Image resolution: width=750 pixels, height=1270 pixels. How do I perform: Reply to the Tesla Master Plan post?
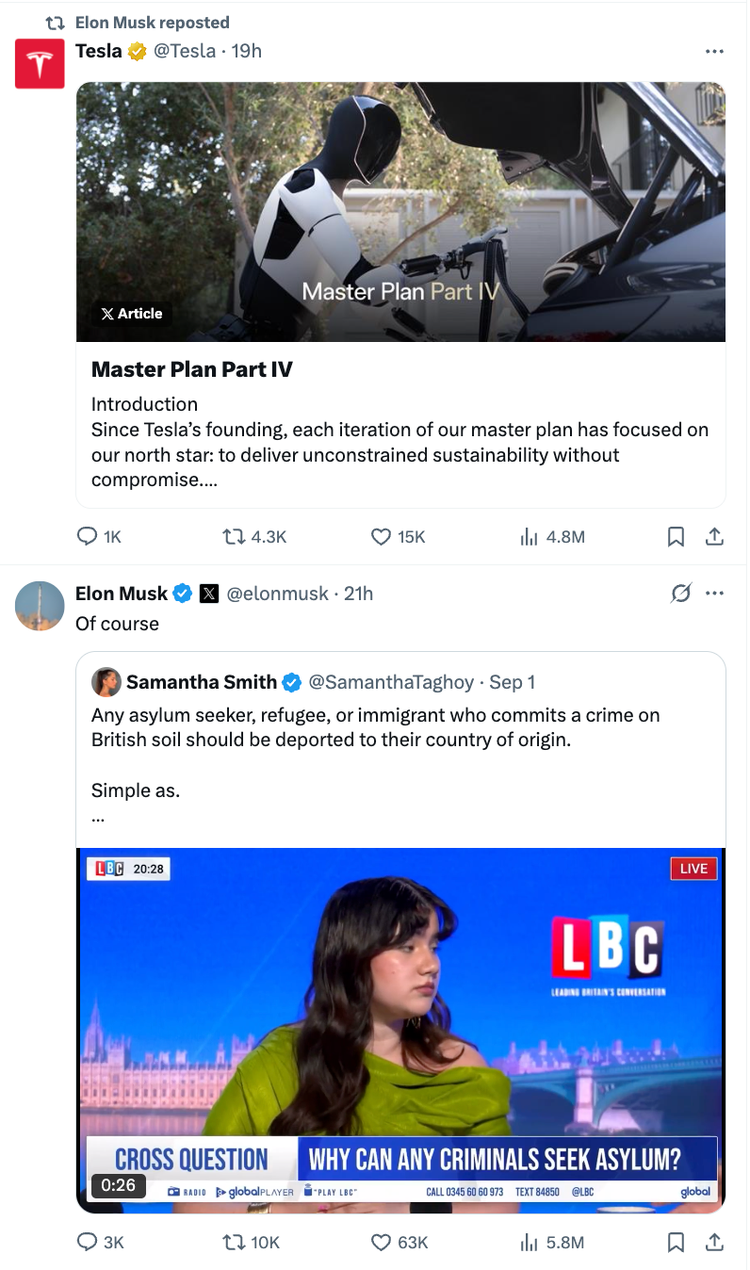(x=88, y=537)
